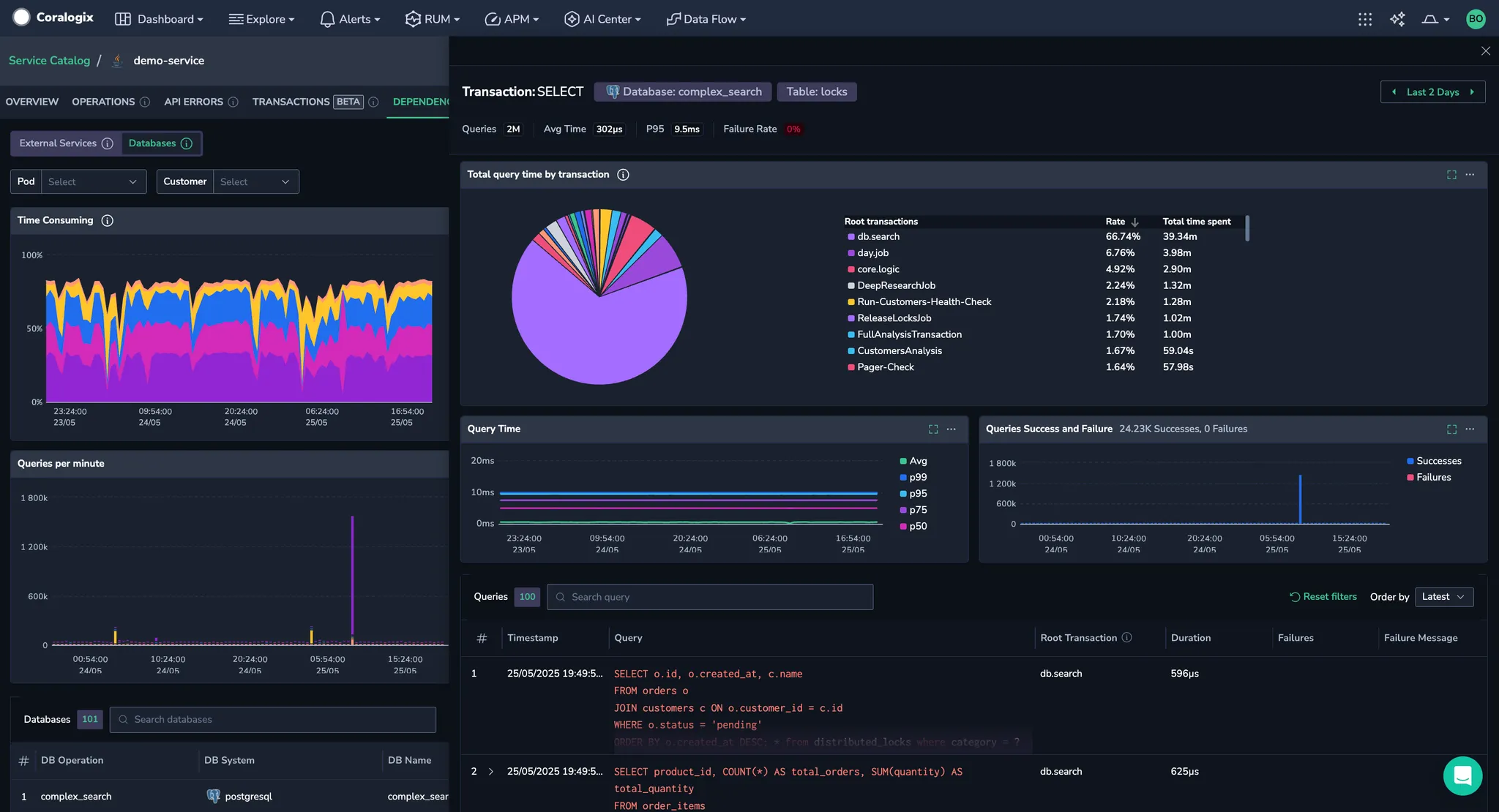Open the apps grid icon
This screenshot has height=812, width=1499.
1365,19
